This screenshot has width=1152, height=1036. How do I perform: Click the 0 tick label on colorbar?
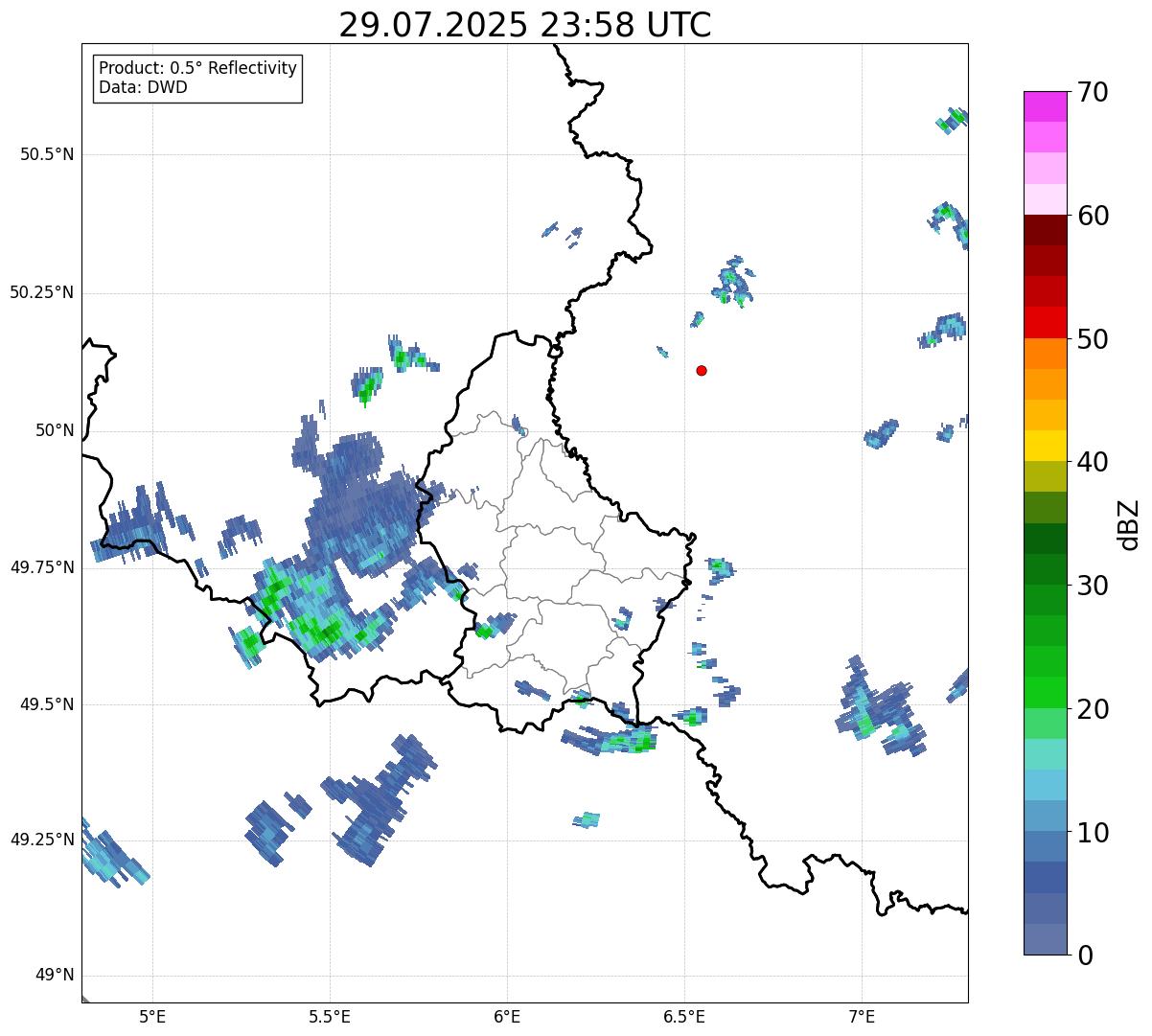click(x=1085, y=955)
